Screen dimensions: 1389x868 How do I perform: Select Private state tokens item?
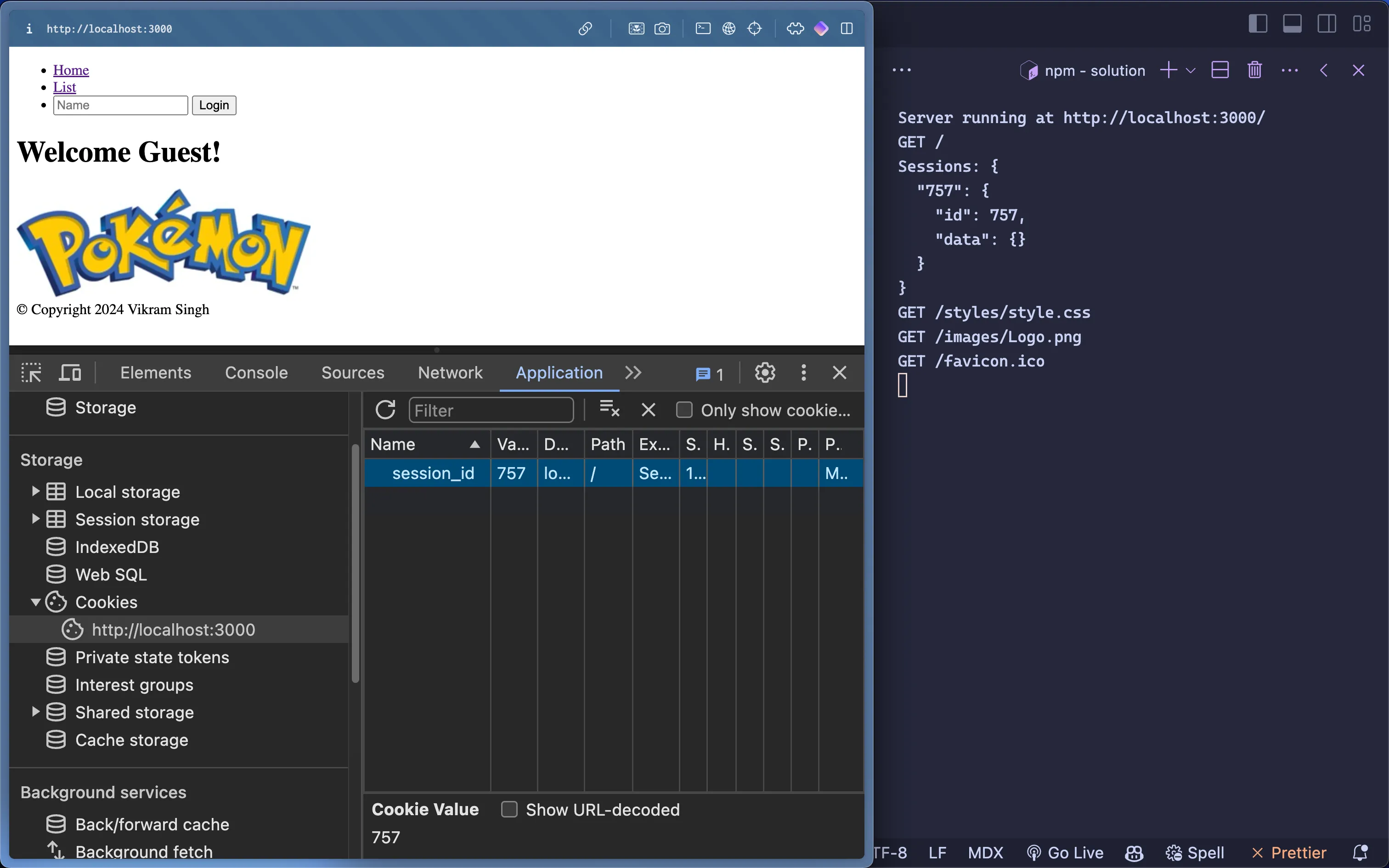152,657
